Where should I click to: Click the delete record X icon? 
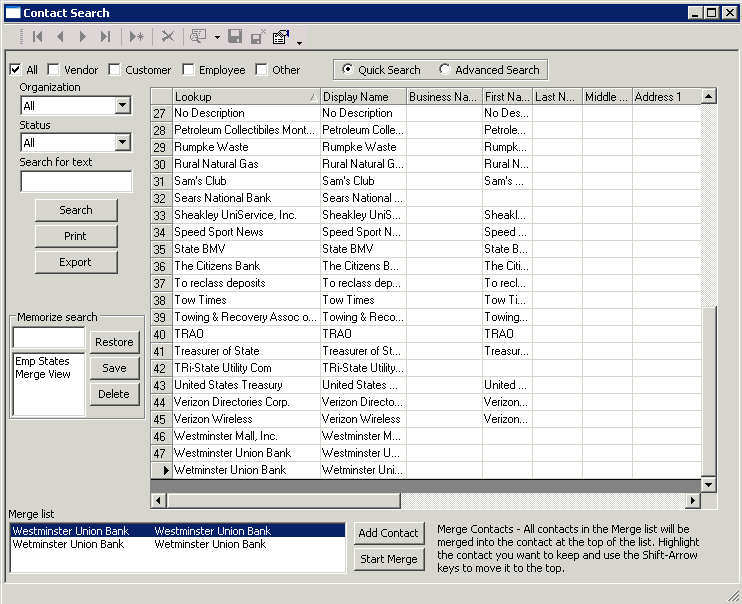[x=168, y=36]
